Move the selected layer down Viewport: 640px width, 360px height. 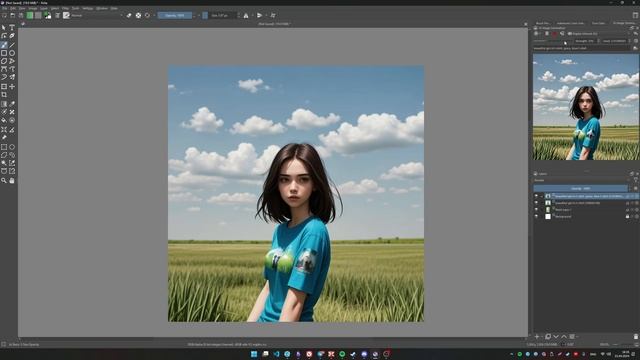(x=556, y=337)
